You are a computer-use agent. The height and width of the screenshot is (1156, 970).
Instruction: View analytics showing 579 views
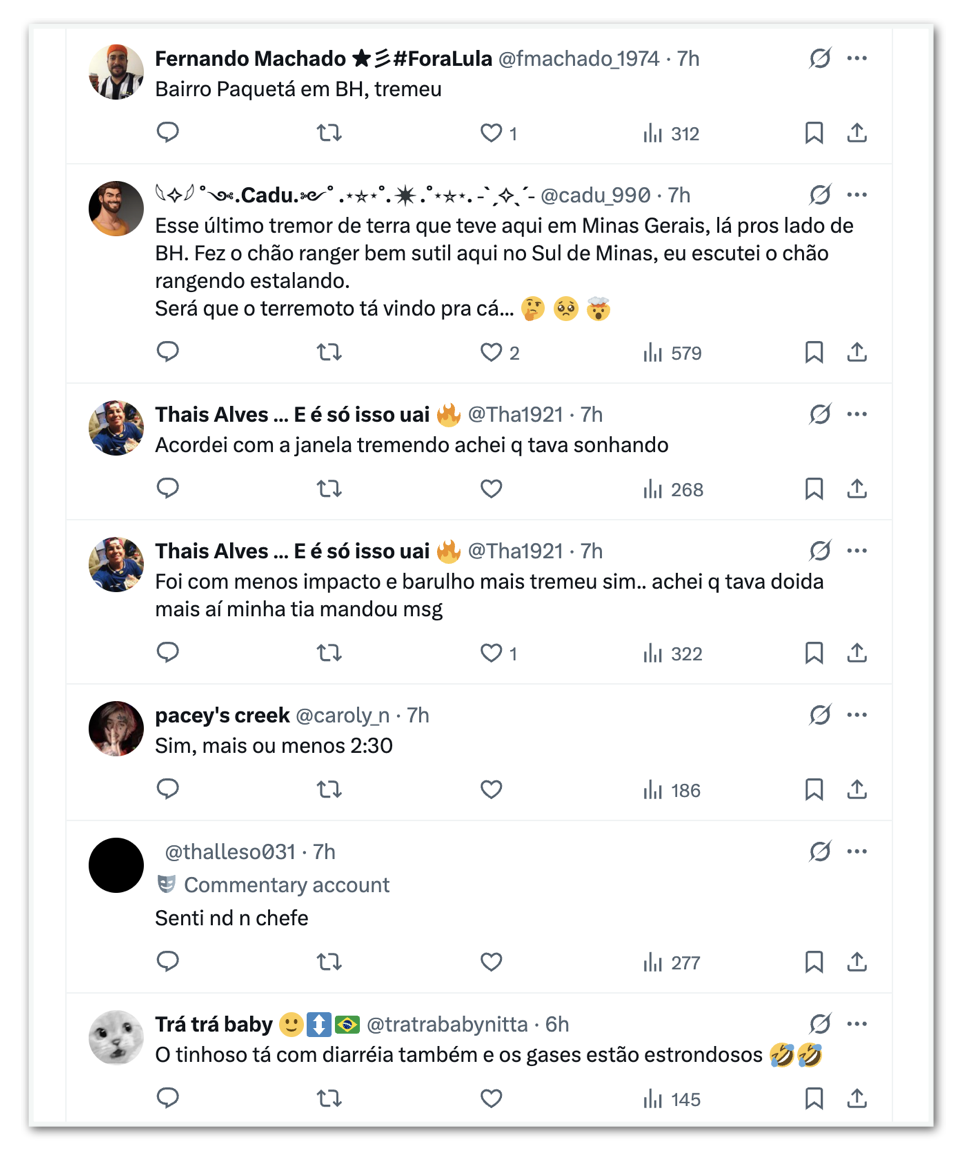[672, 353]
